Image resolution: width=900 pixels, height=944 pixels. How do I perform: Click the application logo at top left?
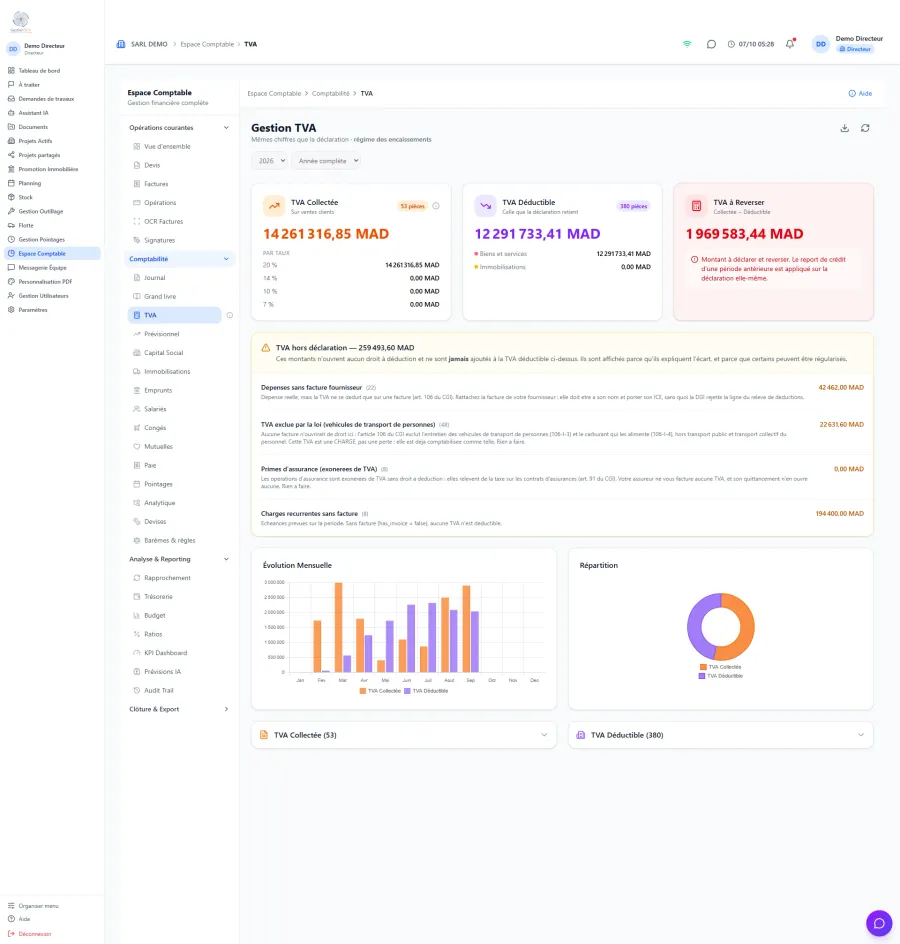coord(20,21)
